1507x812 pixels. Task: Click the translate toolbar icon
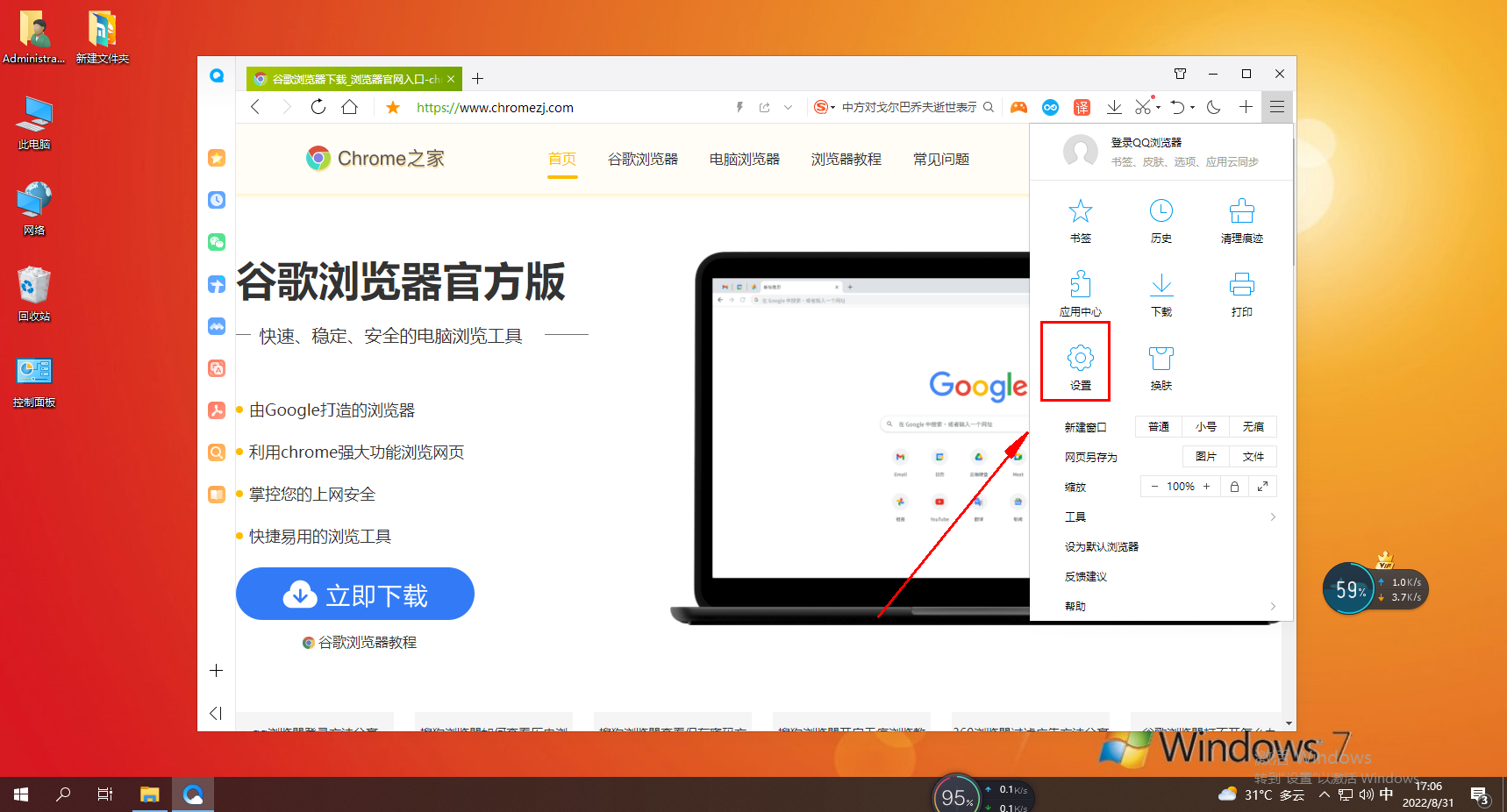point(1082,107)
